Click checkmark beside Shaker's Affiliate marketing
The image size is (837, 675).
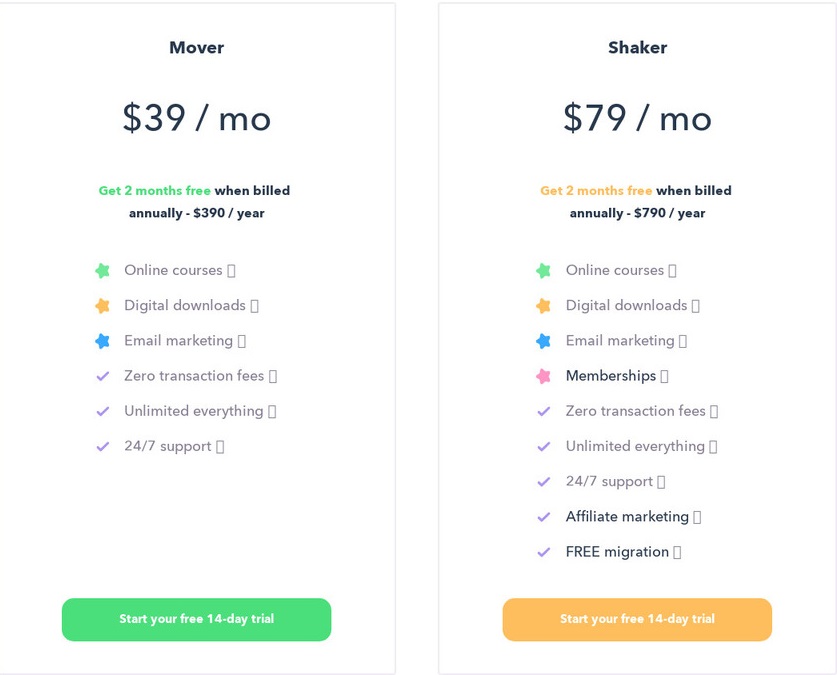(543, 517)
